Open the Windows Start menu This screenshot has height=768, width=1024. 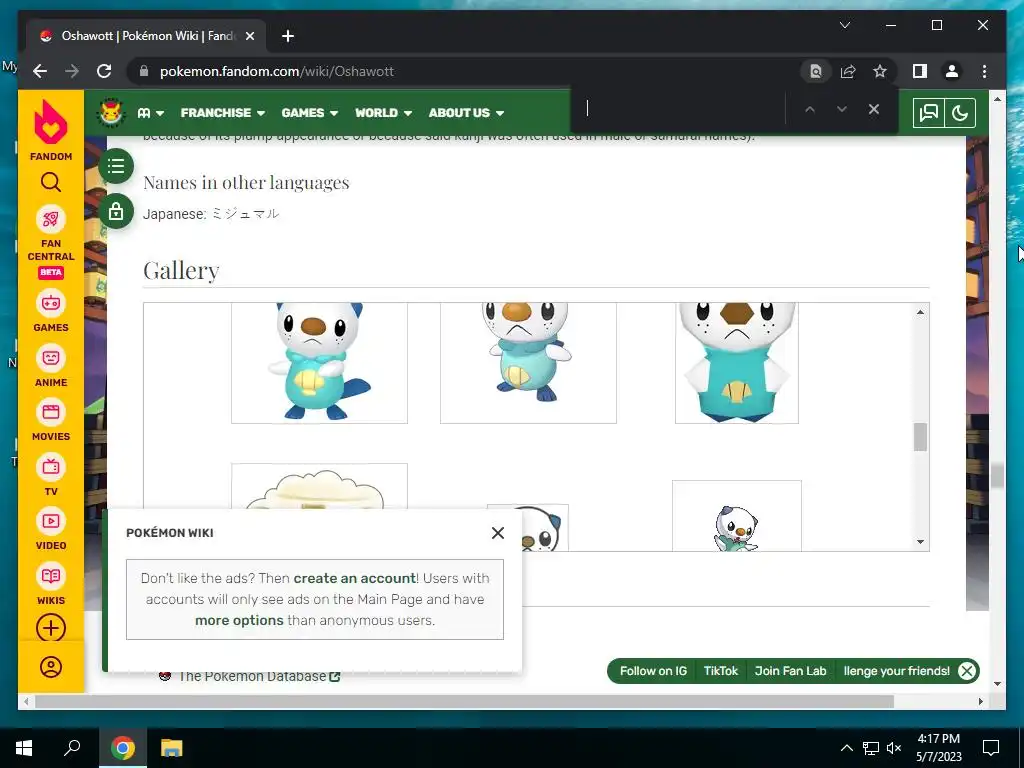pyautogui.click(x=24, y=748)
